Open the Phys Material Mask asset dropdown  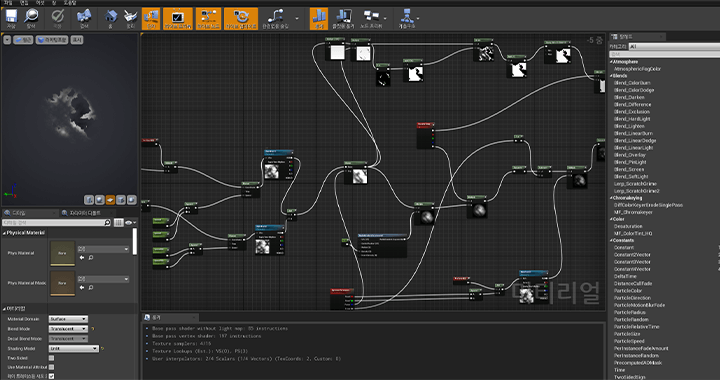[103, 279]
